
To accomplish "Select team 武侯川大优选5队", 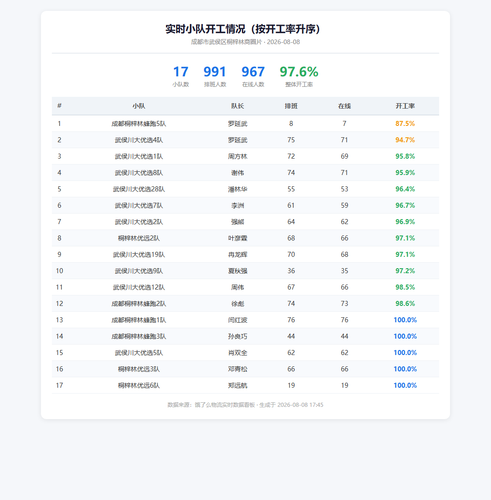I will click(x=139, y=352).
